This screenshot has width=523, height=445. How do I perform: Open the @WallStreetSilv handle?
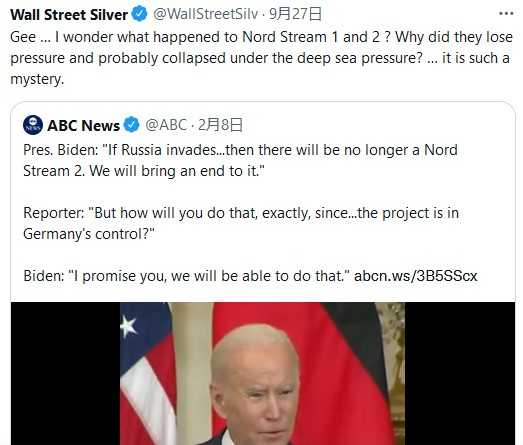205,14
